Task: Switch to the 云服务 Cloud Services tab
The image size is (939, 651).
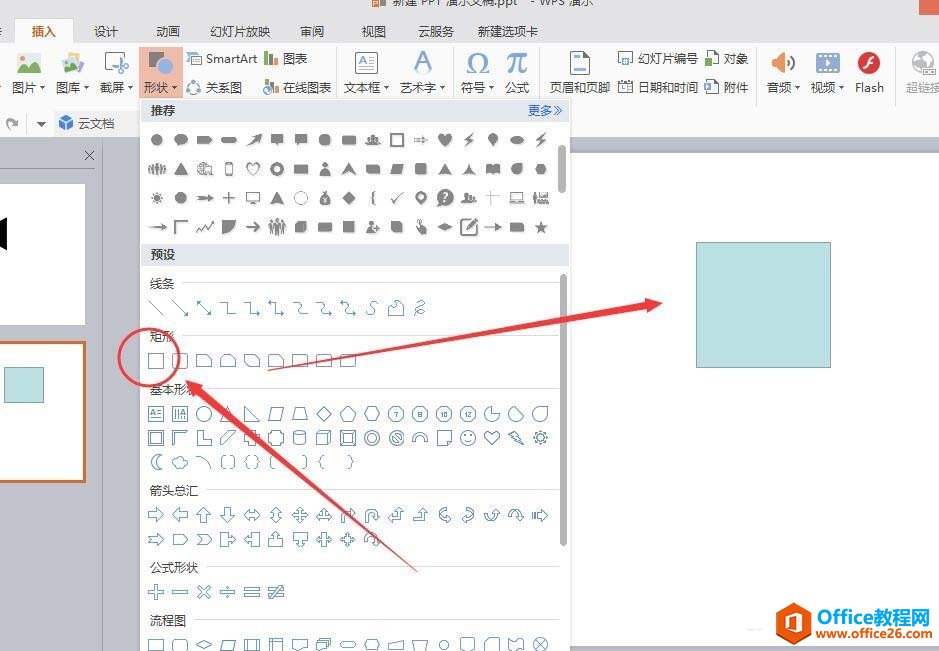Action: point(435,31)
